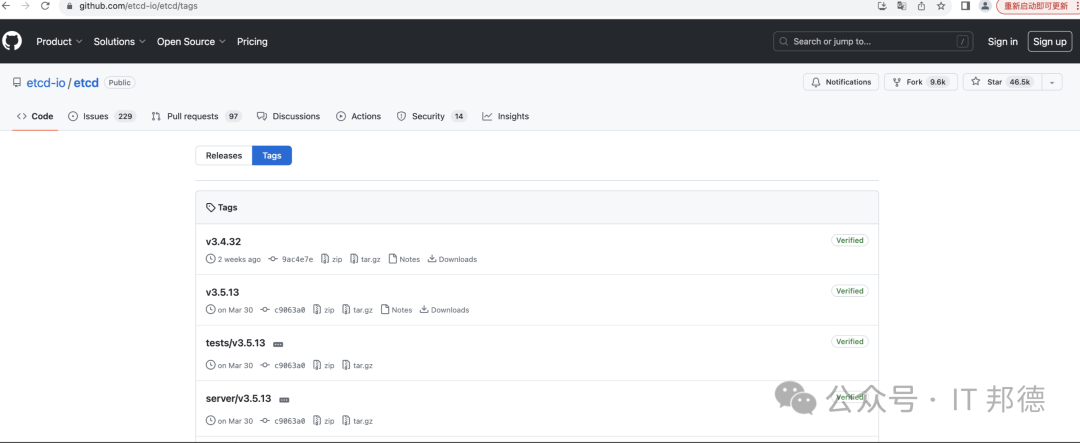Download tar.gz for v3.4.32
This screenshot has height=443, width=1080.
pyautogui.click(x=365, y=260)
